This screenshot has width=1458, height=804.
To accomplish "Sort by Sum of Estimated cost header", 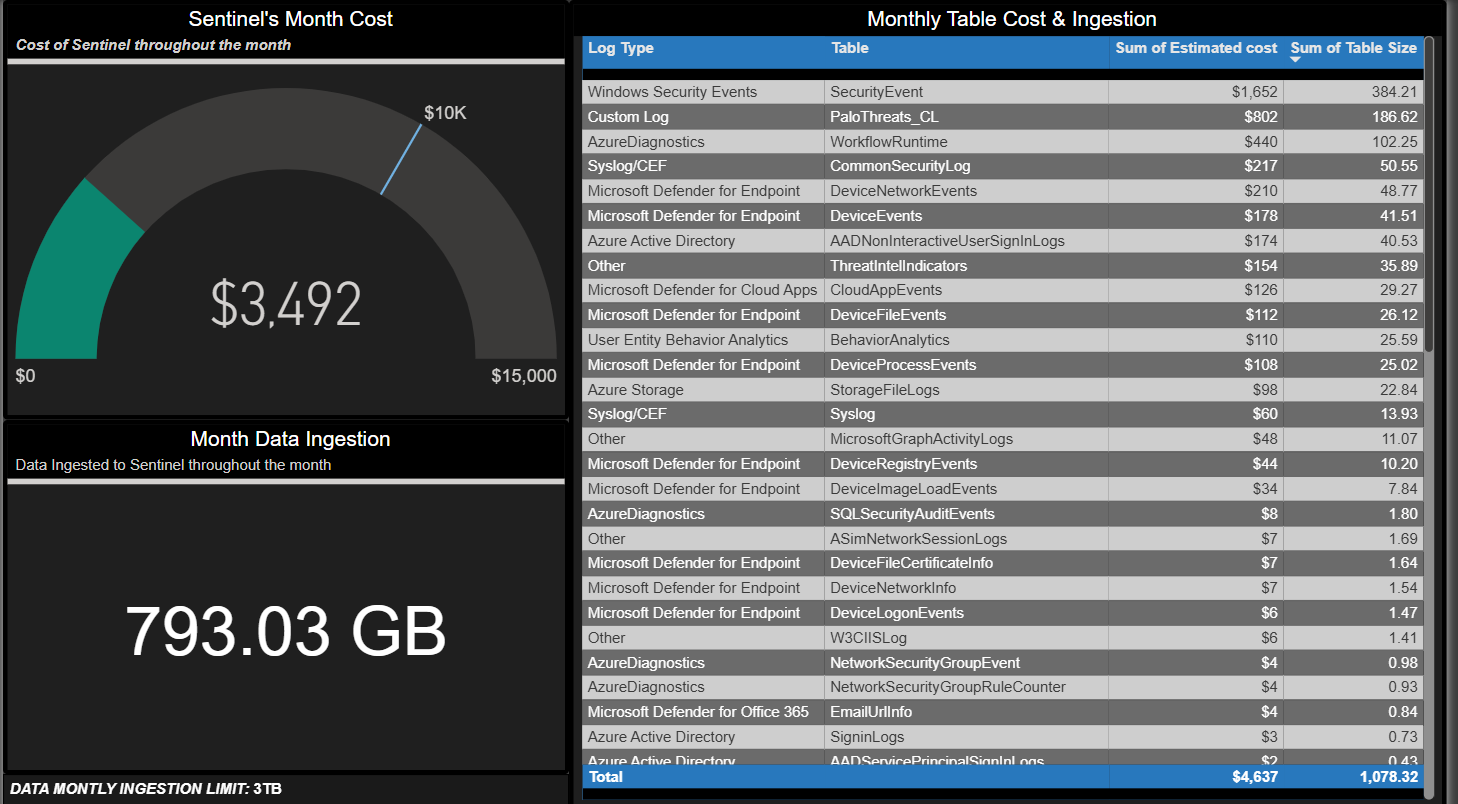I will (1196, 48).
